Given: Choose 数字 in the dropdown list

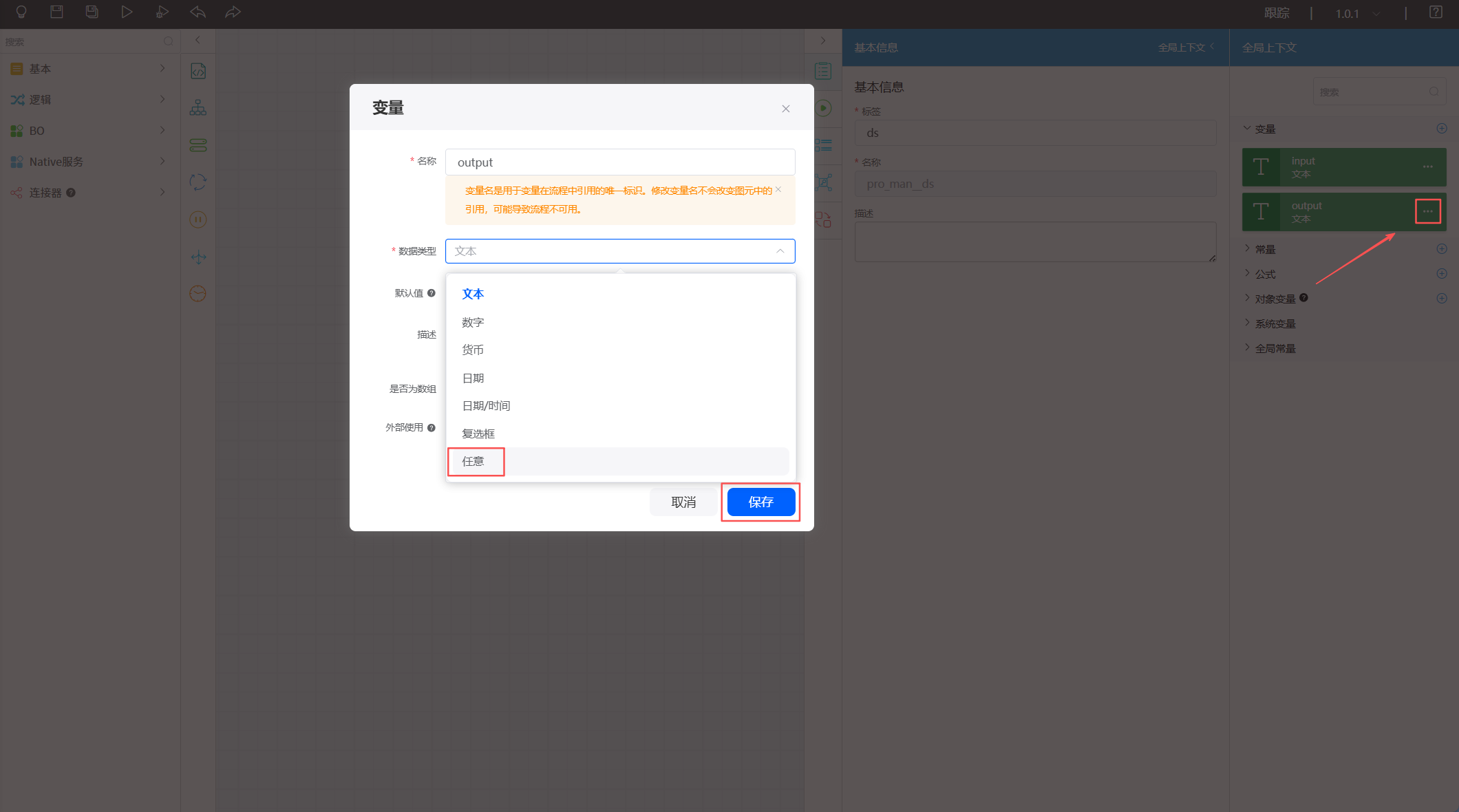Looking at the screenshot, I should pos(473,322).
